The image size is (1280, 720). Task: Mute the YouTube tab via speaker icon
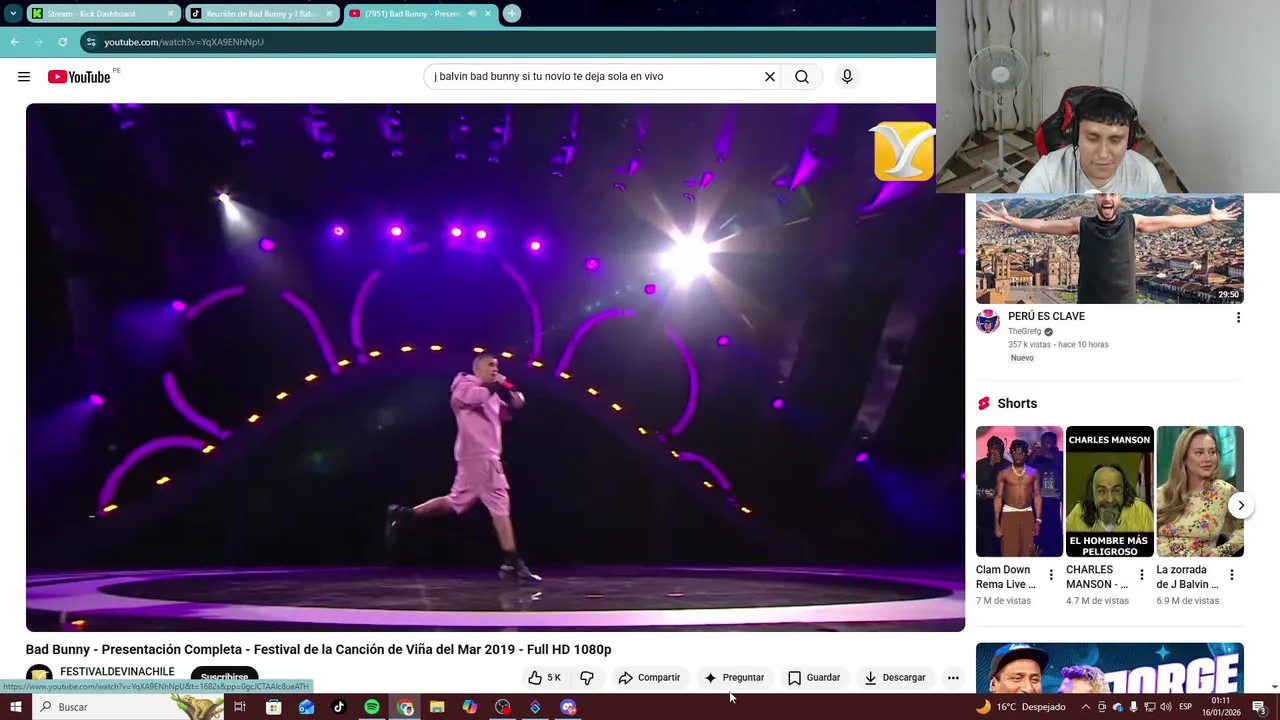pos(472,14)
